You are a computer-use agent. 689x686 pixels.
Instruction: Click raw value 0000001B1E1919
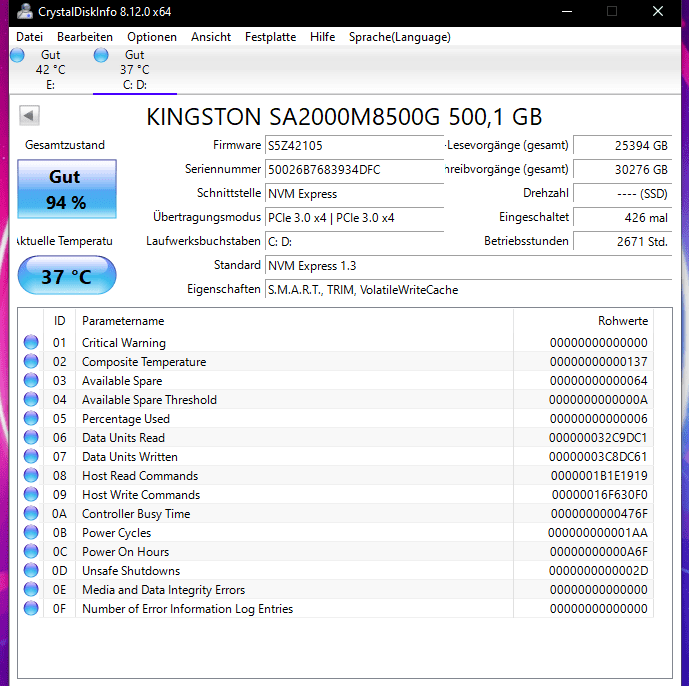coord(599,475)
